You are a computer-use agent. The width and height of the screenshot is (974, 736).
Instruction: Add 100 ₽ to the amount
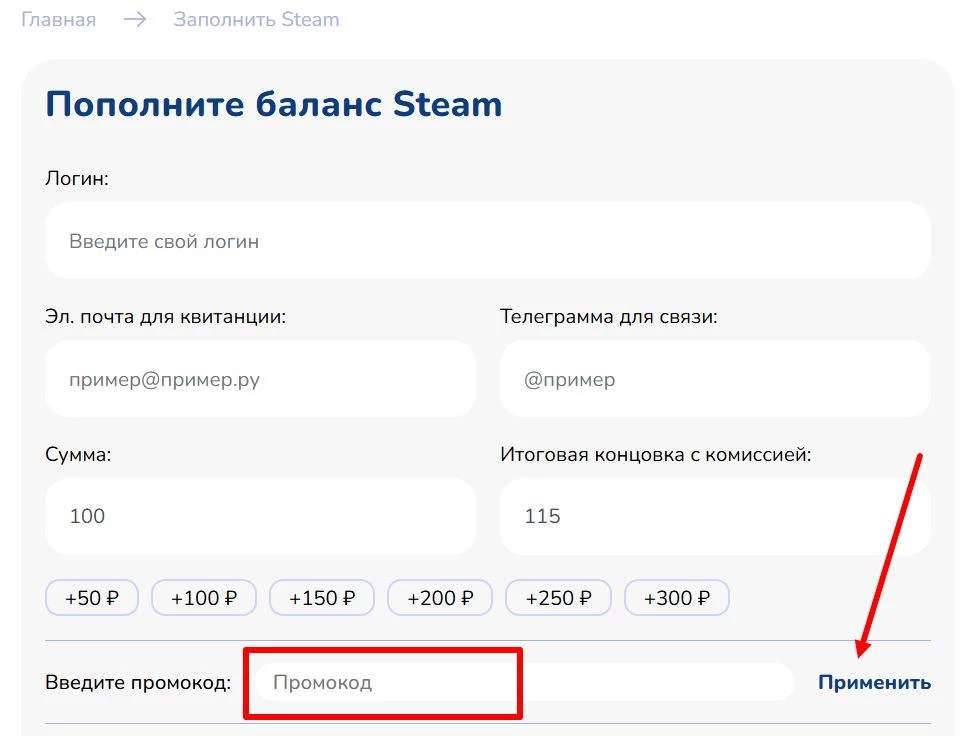pos(204,597)
